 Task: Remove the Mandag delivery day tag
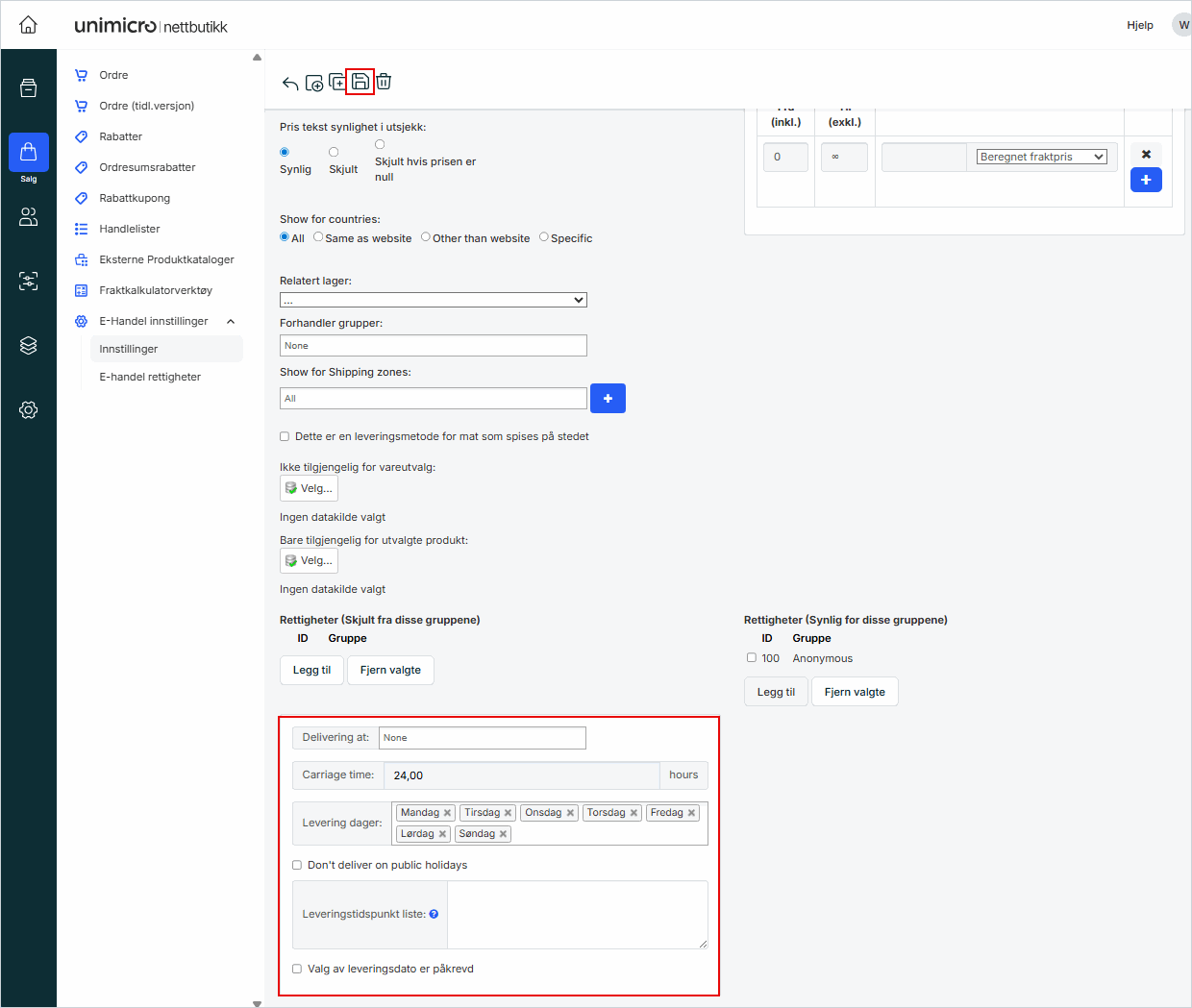(447, 813)
